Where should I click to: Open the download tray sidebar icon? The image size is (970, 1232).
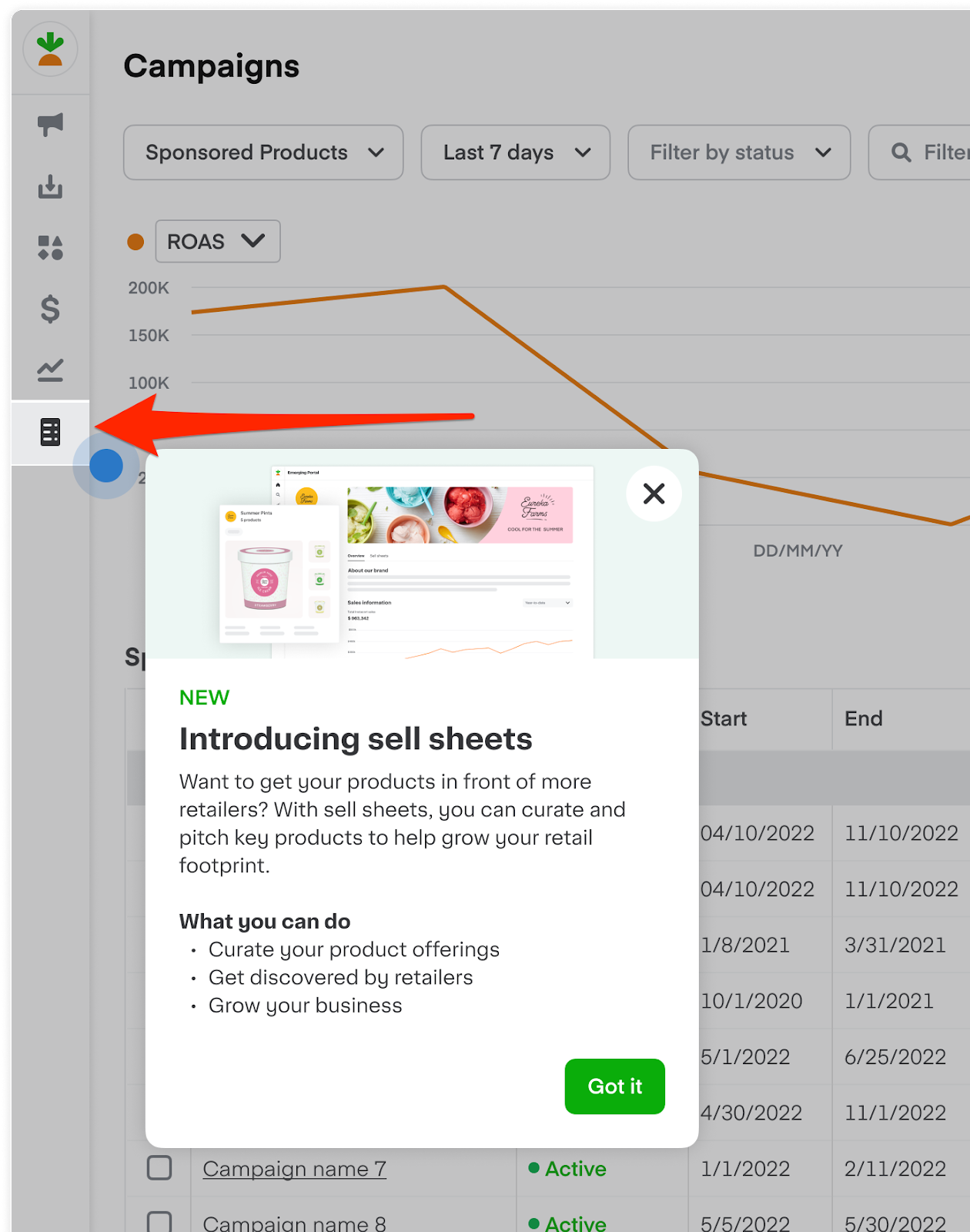click(50, 186)
